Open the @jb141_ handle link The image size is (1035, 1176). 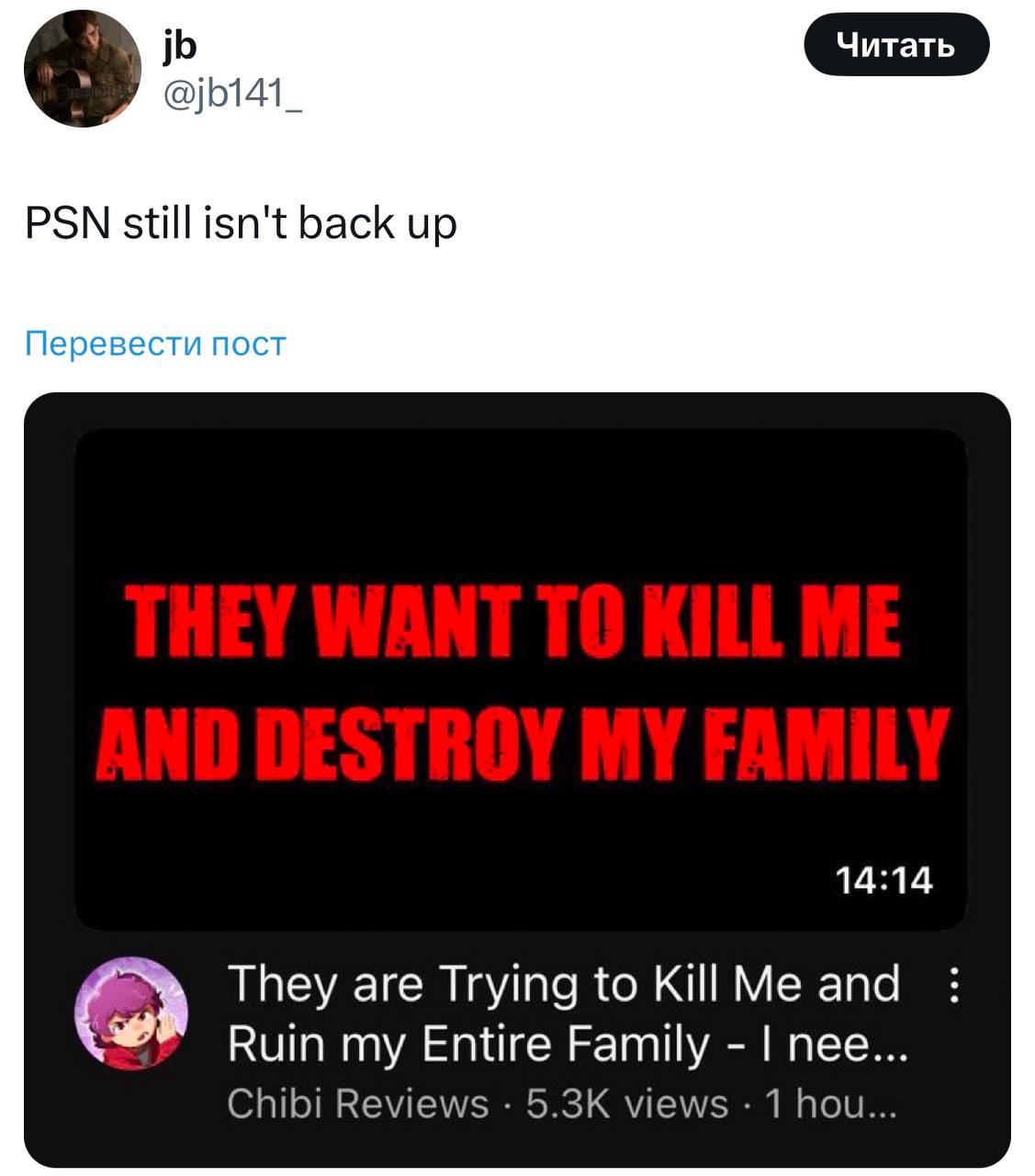tap(232, 92)
